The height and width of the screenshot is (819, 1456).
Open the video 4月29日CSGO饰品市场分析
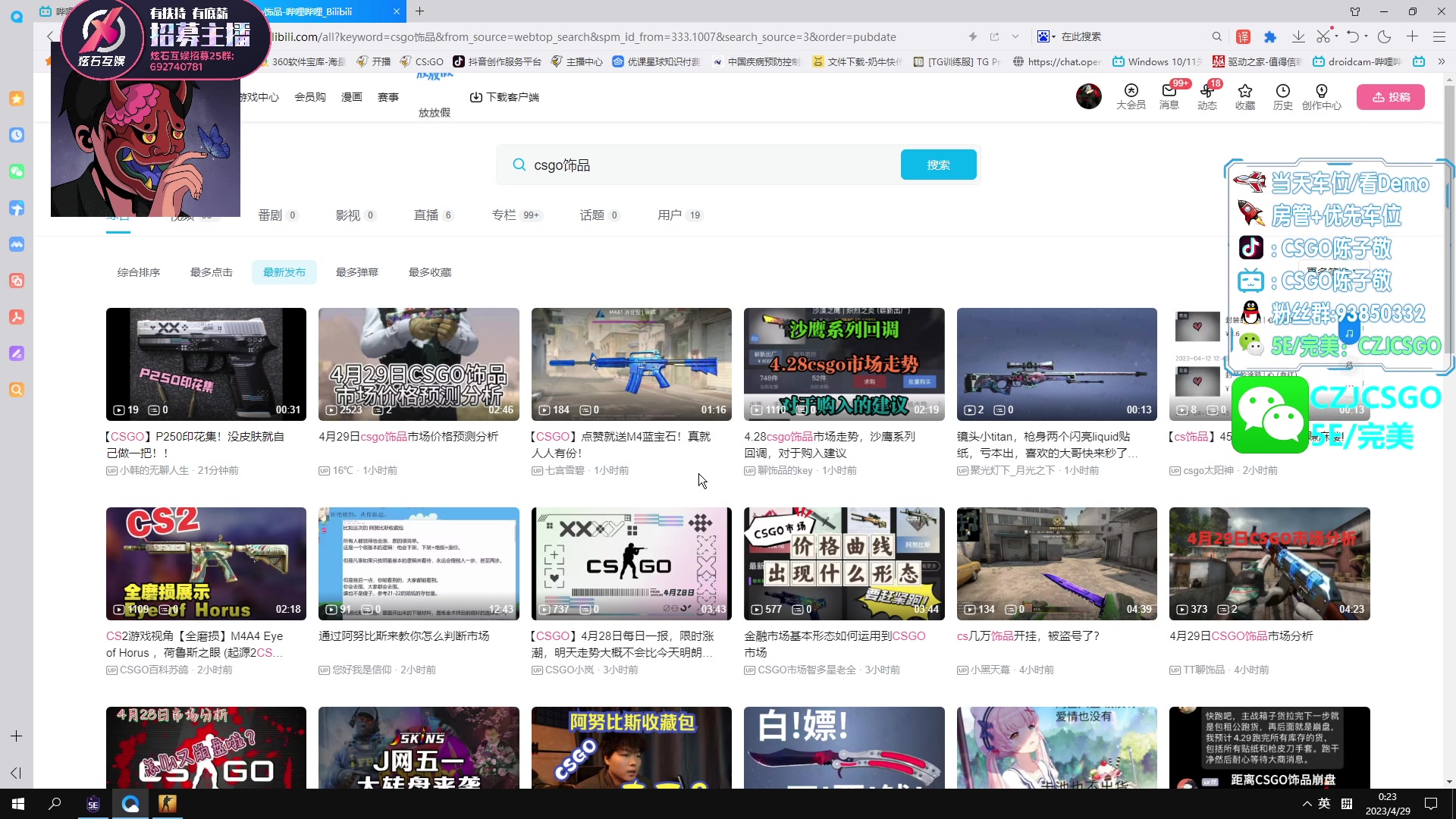coord(1269,563)
